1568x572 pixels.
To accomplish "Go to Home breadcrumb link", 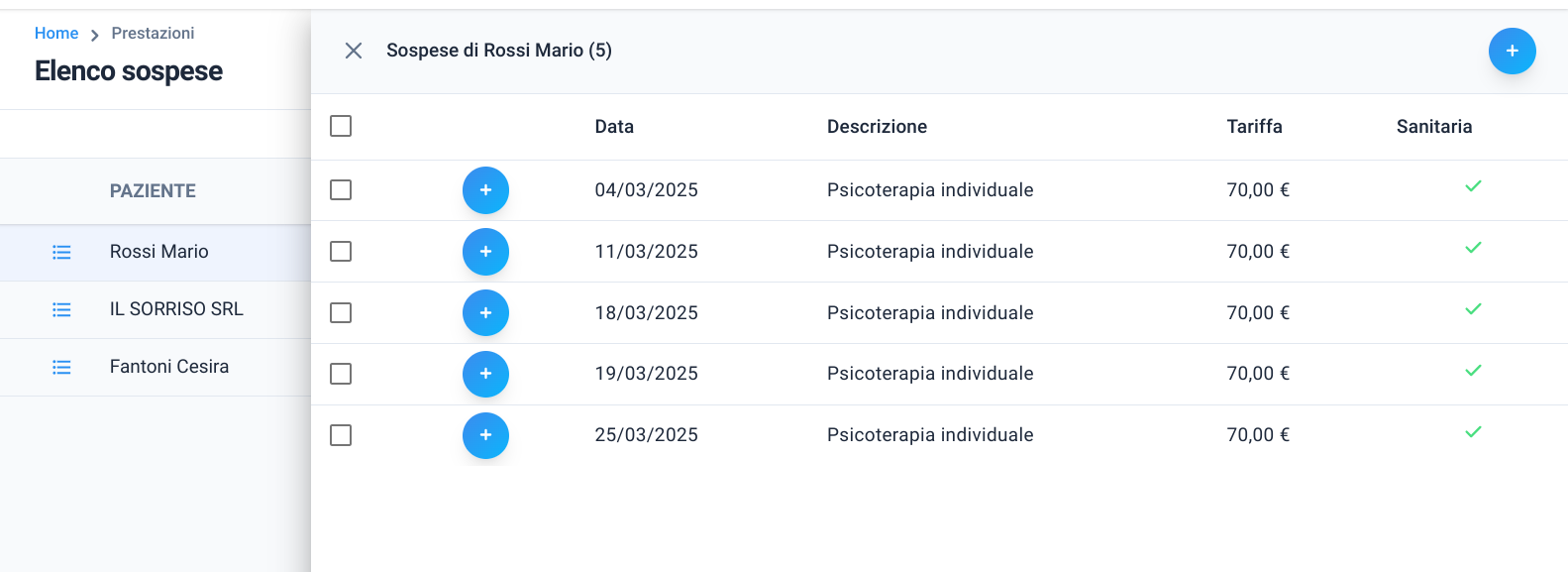I will tap(56, 33).
